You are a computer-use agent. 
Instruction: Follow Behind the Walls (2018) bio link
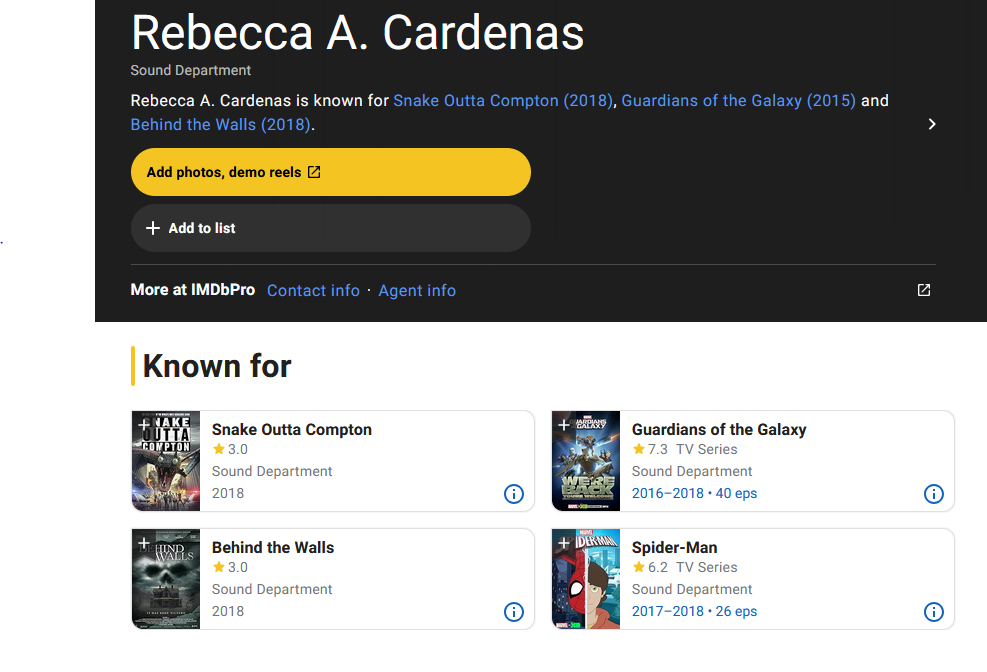tap(220, 125)
